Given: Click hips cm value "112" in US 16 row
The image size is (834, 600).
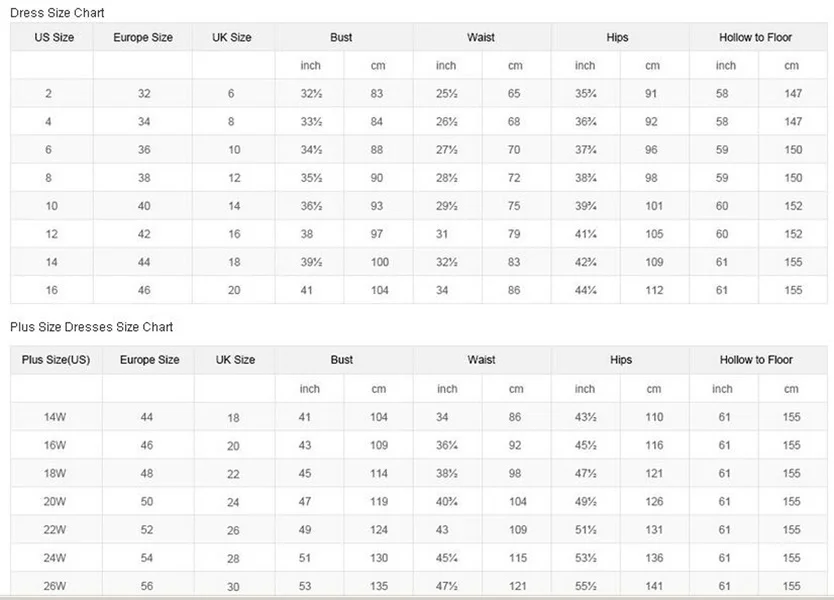Looking at the screenshot, I should click(x=653, y=290).
